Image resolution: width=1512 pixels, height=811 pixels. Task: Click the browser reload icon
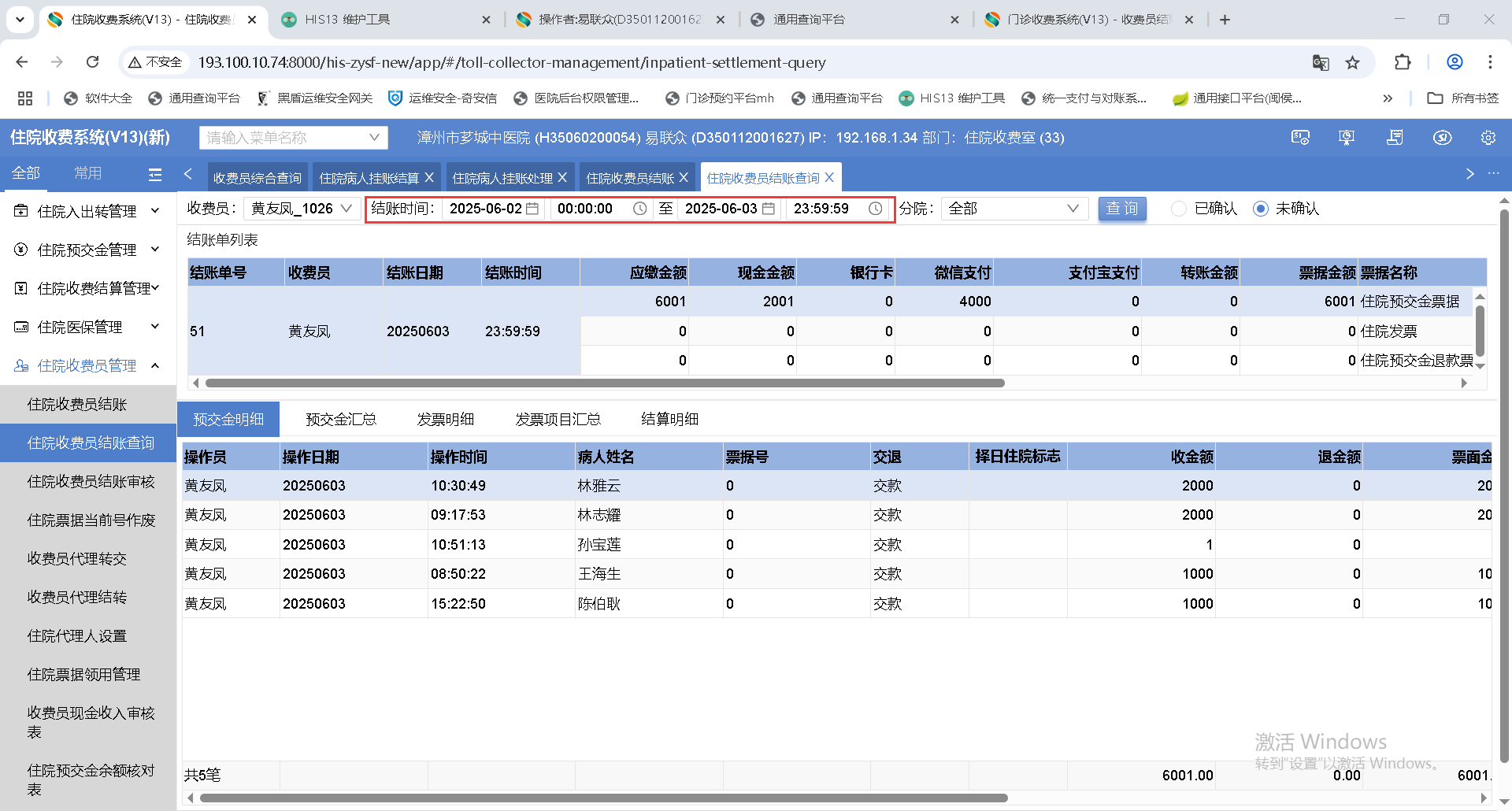coord(93,62)
